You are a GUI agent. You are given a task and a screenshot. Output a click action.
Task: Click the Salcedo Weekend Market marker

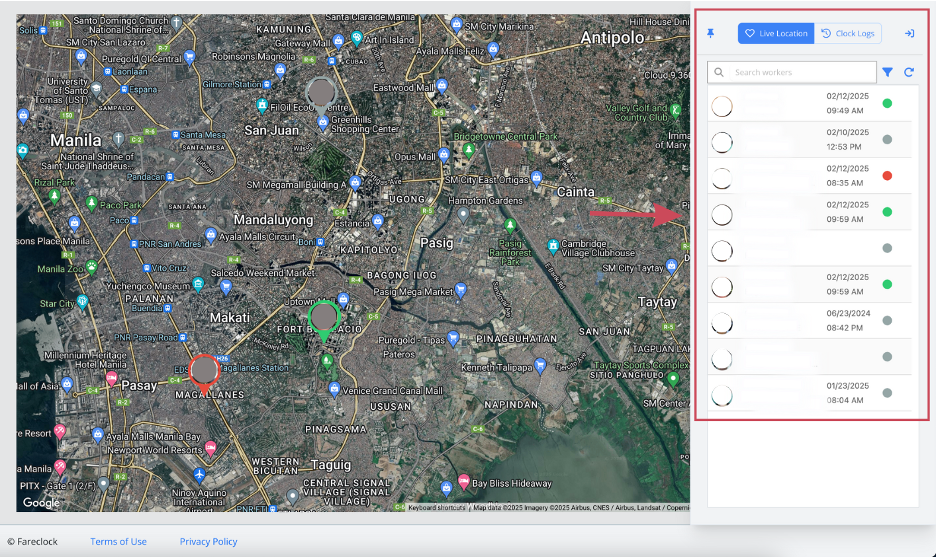click(x=226, y=287)
